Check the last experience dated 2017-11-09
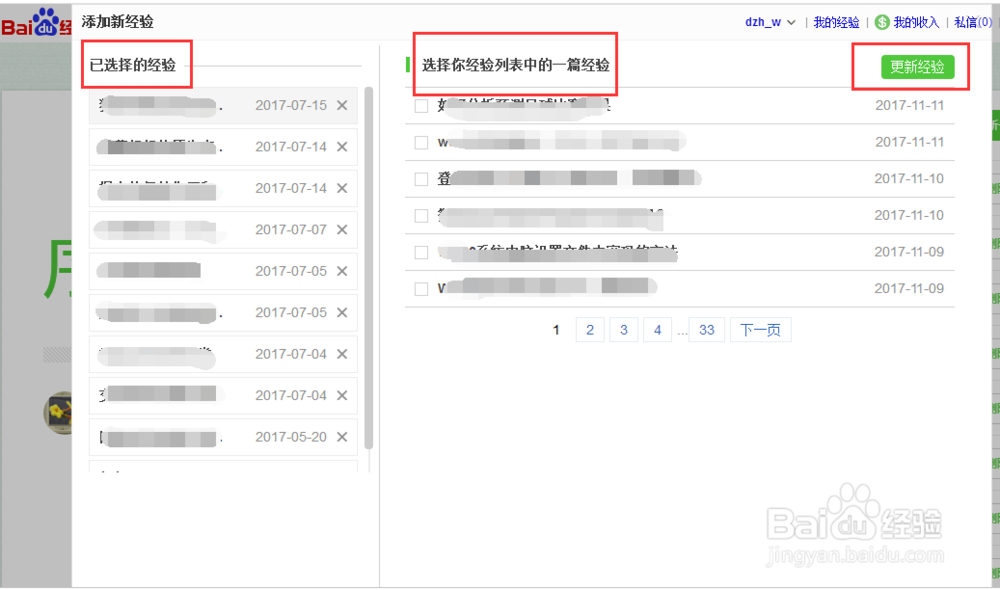Viewport: 1000px width, 590px height. pyautogui.click(x=421, y=288)
